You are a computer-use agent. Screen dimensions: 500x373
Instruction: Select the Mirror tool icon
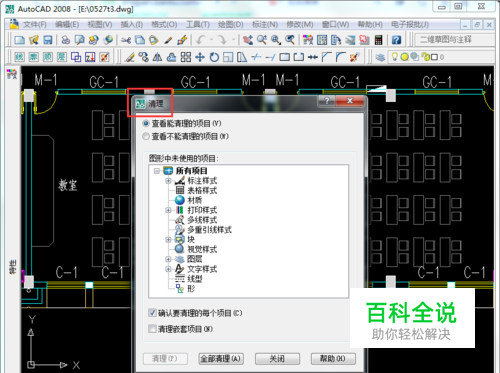(x=157, y=57)
